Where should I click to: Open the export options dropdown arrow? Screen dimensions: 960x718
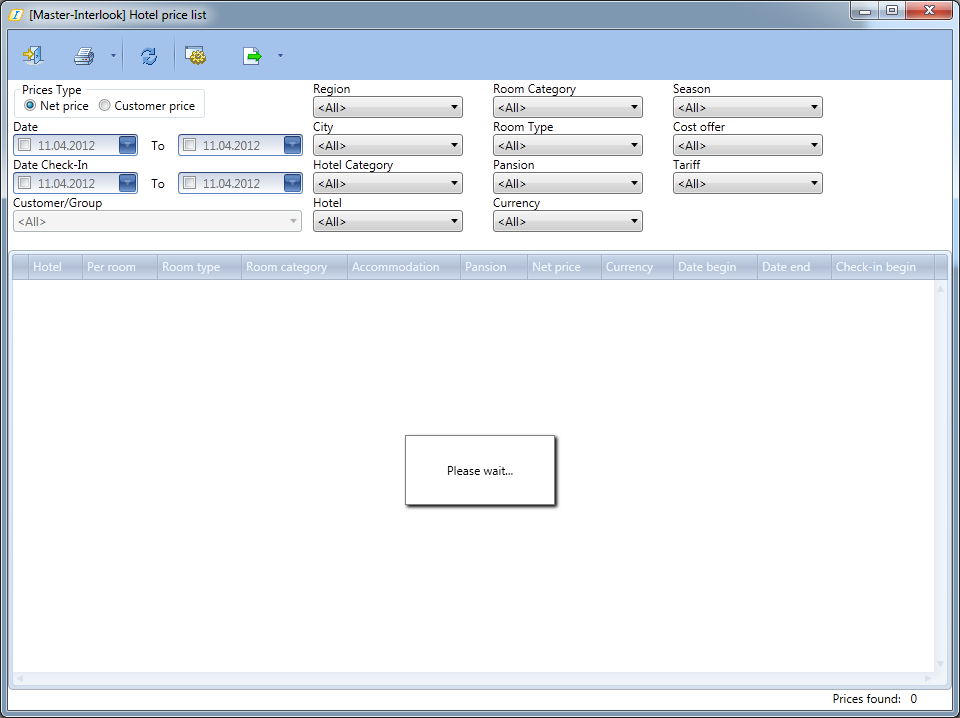[x=280, y=56]
